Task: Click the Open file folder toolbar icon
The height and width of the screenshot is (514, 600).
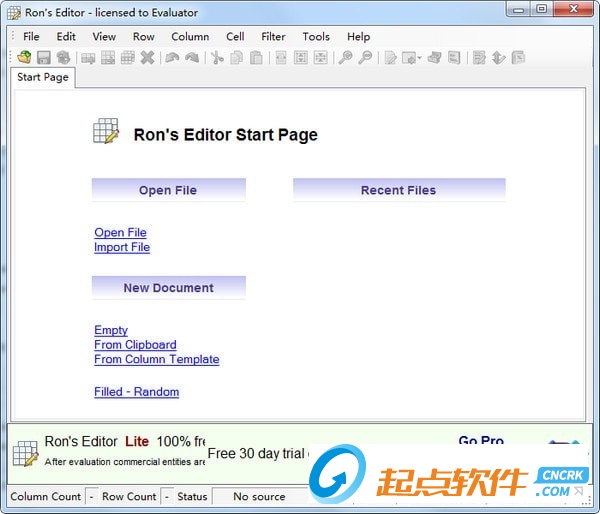Action: point(24,58)
